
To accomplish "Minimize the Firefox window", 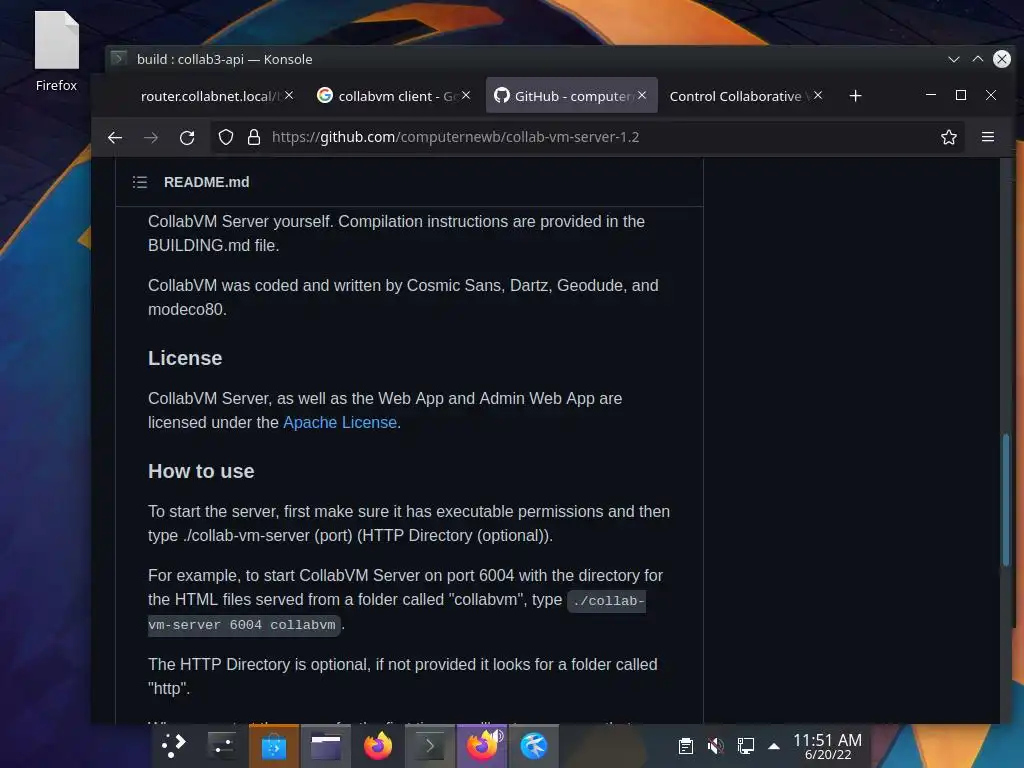I will pos(931,95).
